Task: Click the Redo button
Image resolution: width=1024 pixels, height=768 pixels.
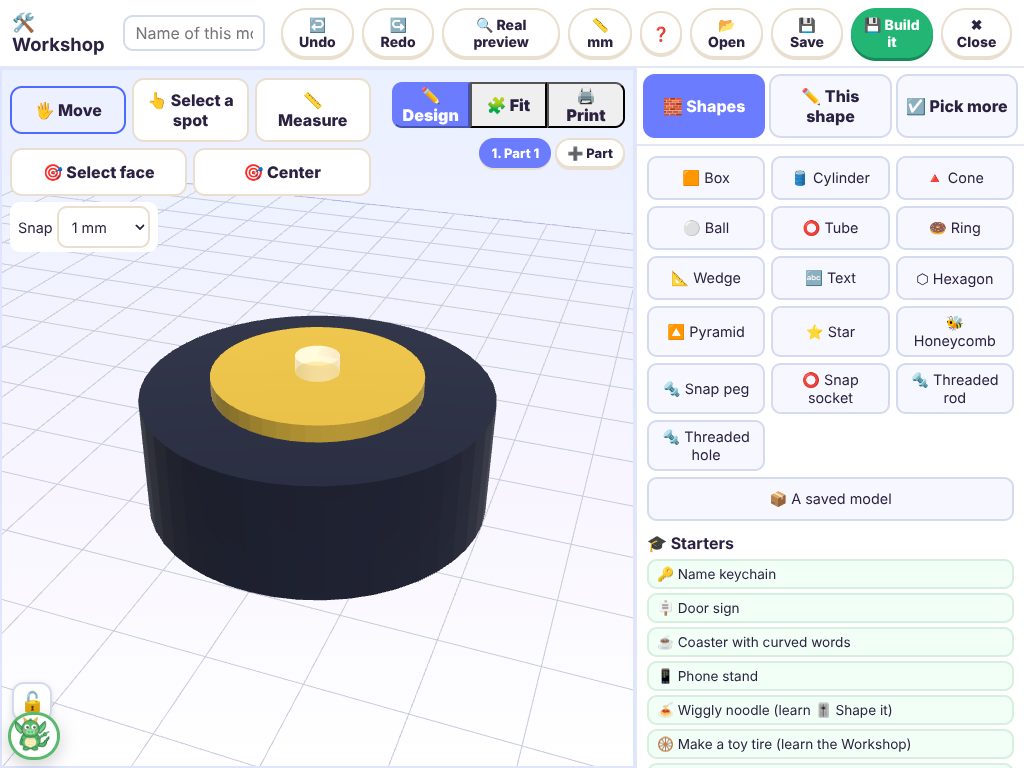Action: coord(398,33)
